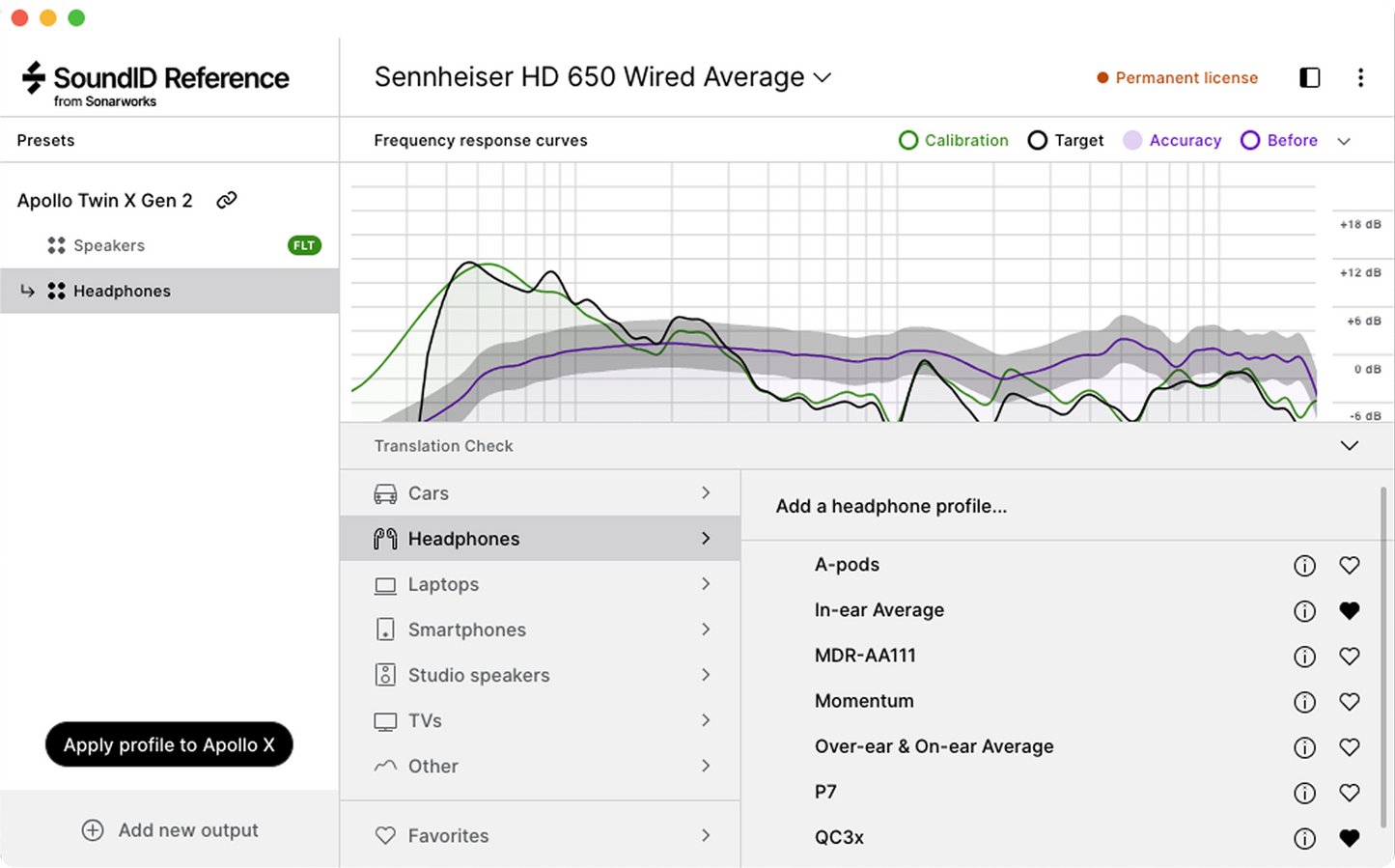
Task: Expand the Headphones category list
Action: point(706,538)
